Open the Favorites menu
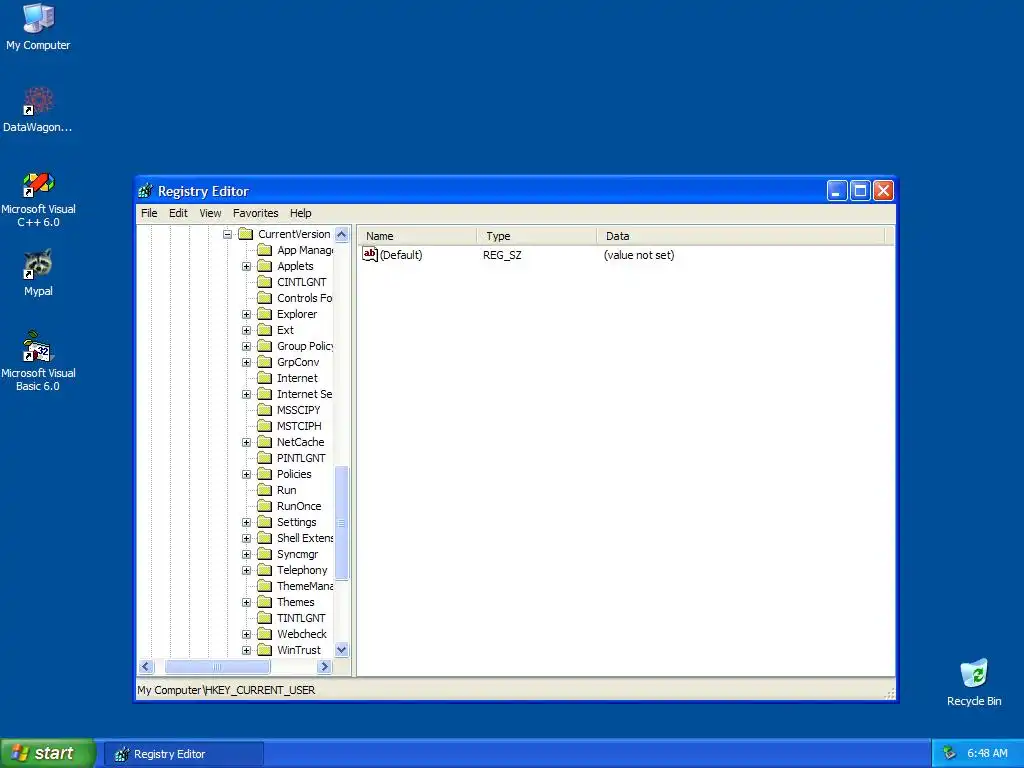The width and height of the screenshot is (1024, 768). [255, 213]
